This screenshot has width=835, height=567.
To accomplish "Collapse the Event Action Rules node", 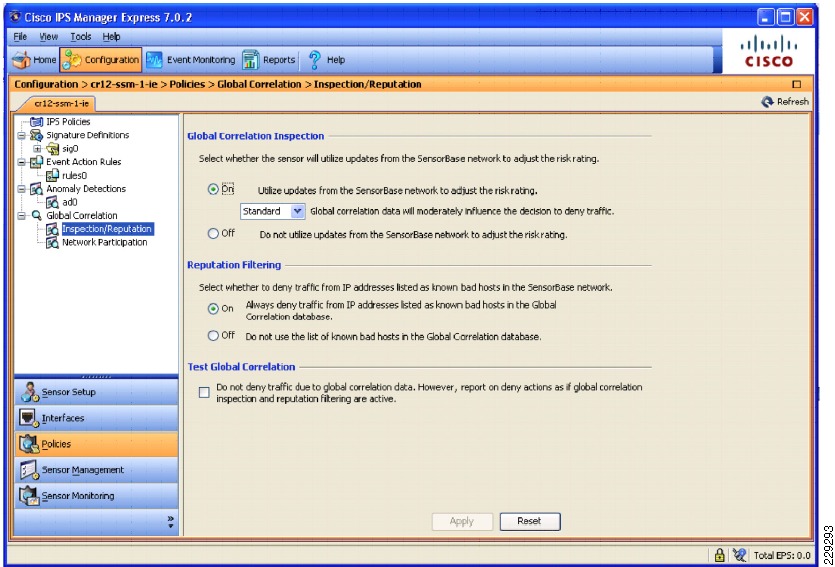I will (x=21, y=162).
